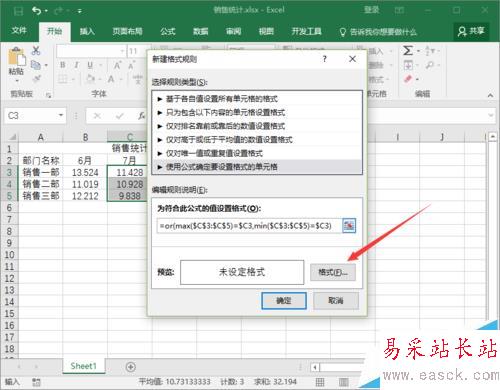Click 登录 in the title bar

click(x=371, y=10)
